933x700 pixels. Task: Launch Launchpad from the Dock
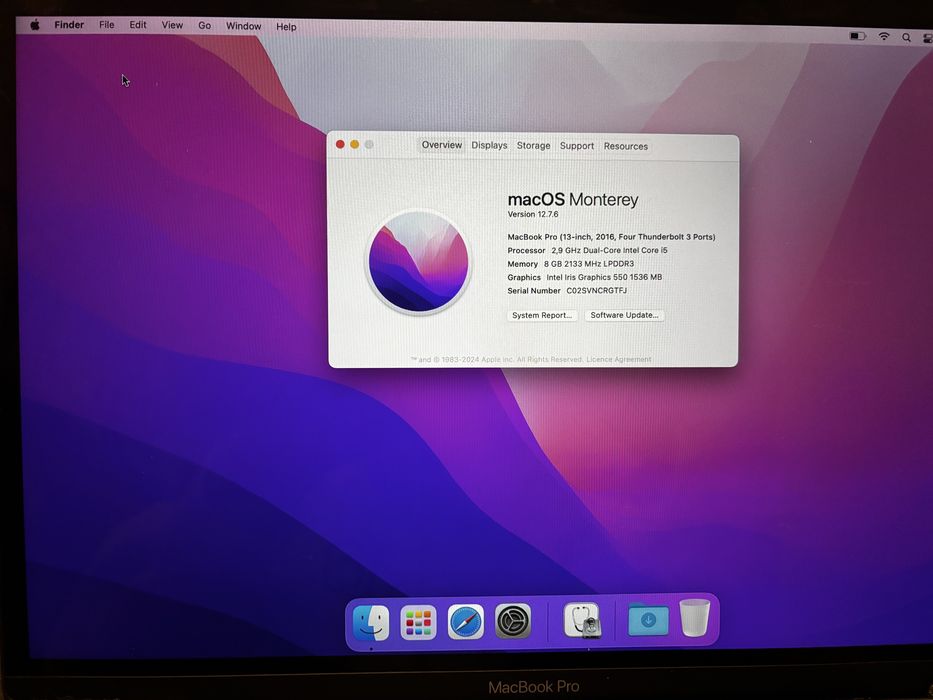pos(418,623)
